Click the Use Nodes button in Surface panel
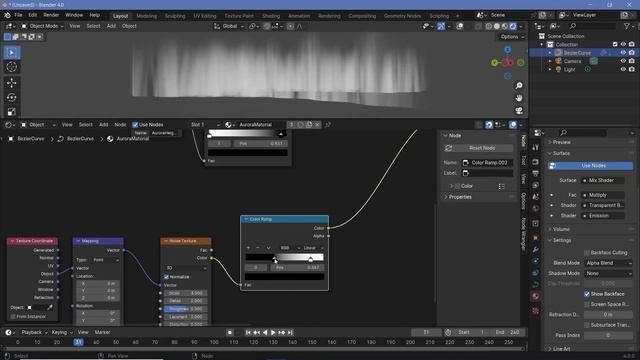This screenshot has width=640, height=360. coord(590,166)
